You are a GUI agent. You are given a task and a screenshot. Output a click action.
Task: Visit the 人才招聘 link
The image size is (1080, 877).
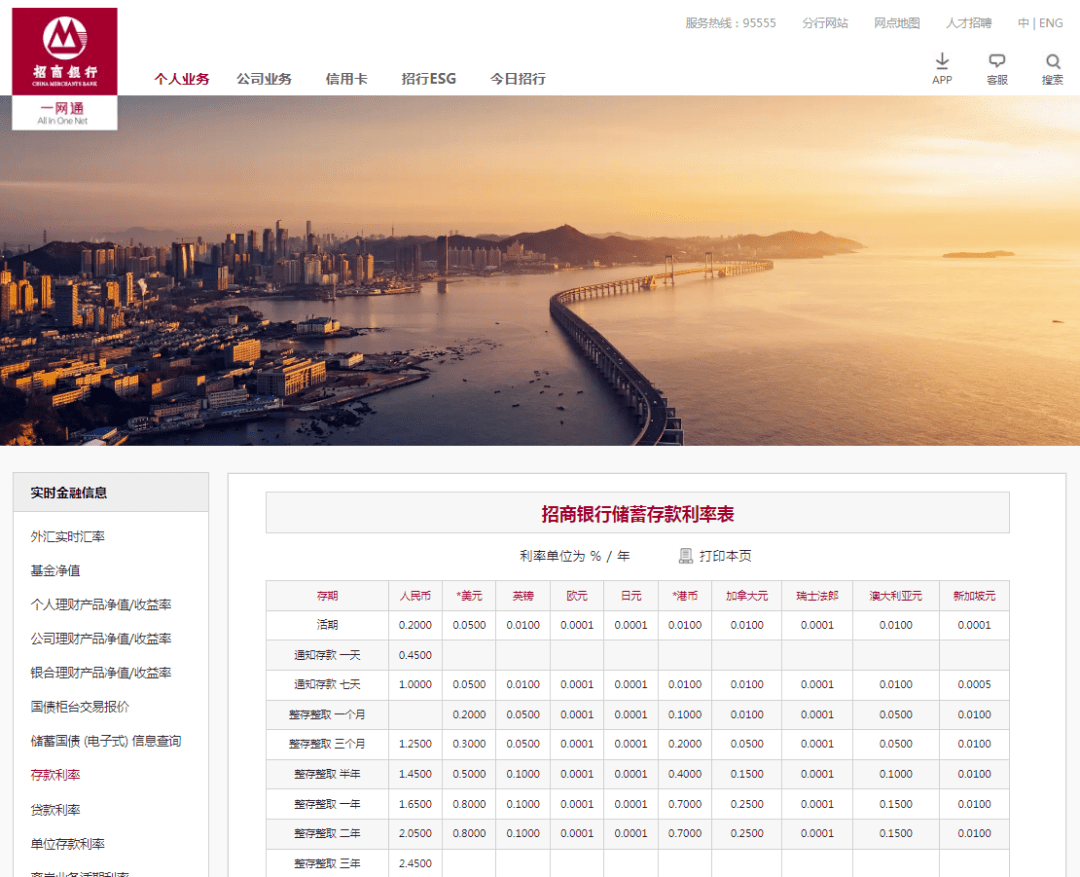point(968,23)
